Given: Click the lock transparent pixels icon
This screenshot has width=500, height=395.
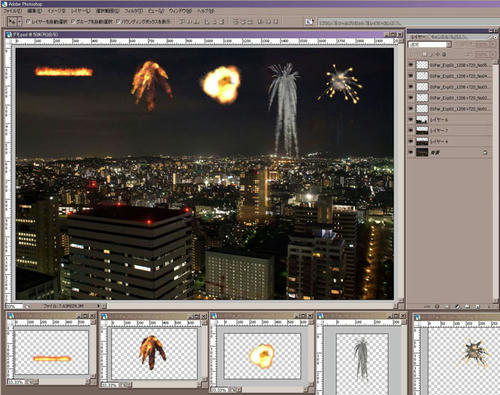Looking at the screenshot, I should 424,54.
